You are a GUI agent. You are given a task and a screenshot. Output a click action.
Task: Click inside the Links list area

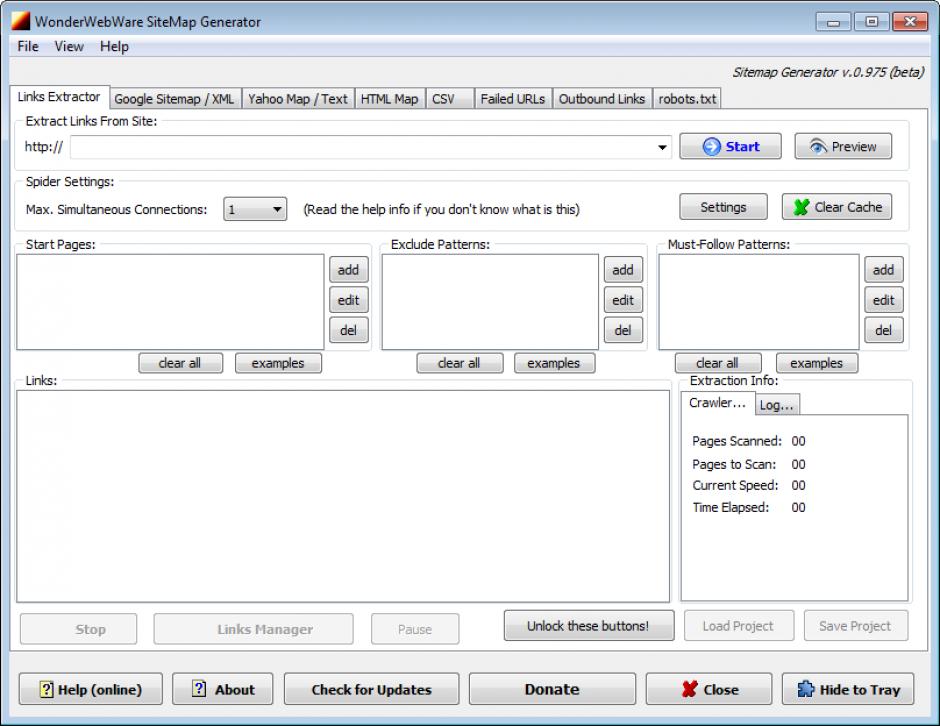343,496
